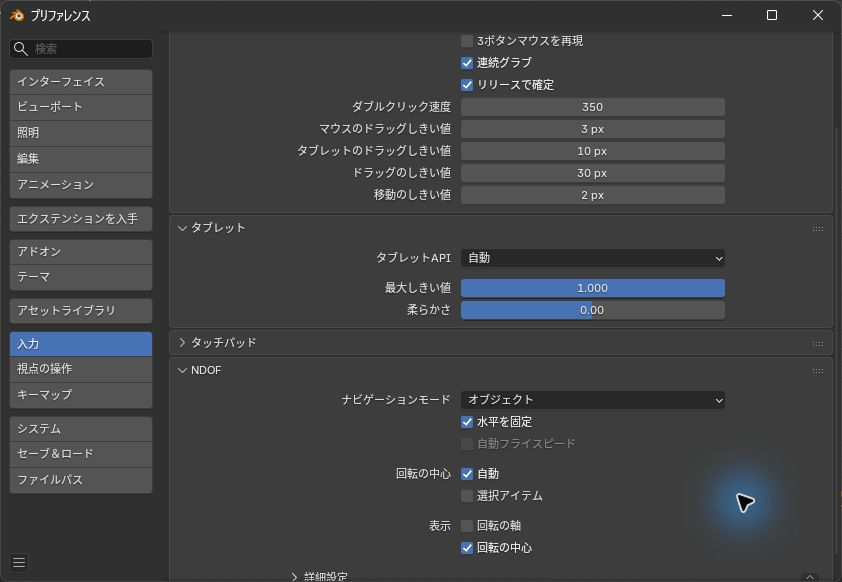Collapse the タブレット panel
The width and height of the screenshot is (842, 582).
[183, 228]
